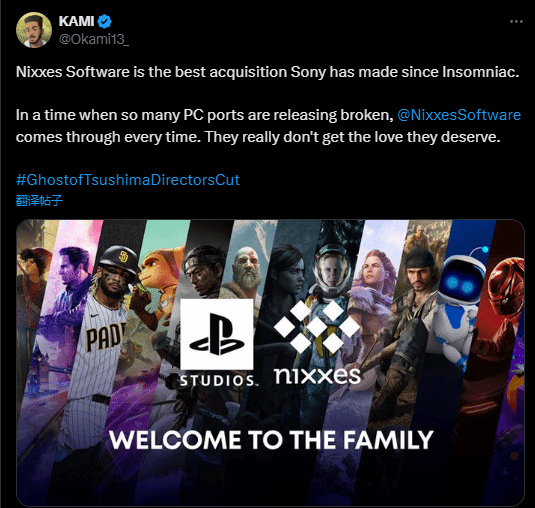The height and width of the screenshot is (508, 535).
Task: Open KAMI's profile avatar picture
Action: 34,30
